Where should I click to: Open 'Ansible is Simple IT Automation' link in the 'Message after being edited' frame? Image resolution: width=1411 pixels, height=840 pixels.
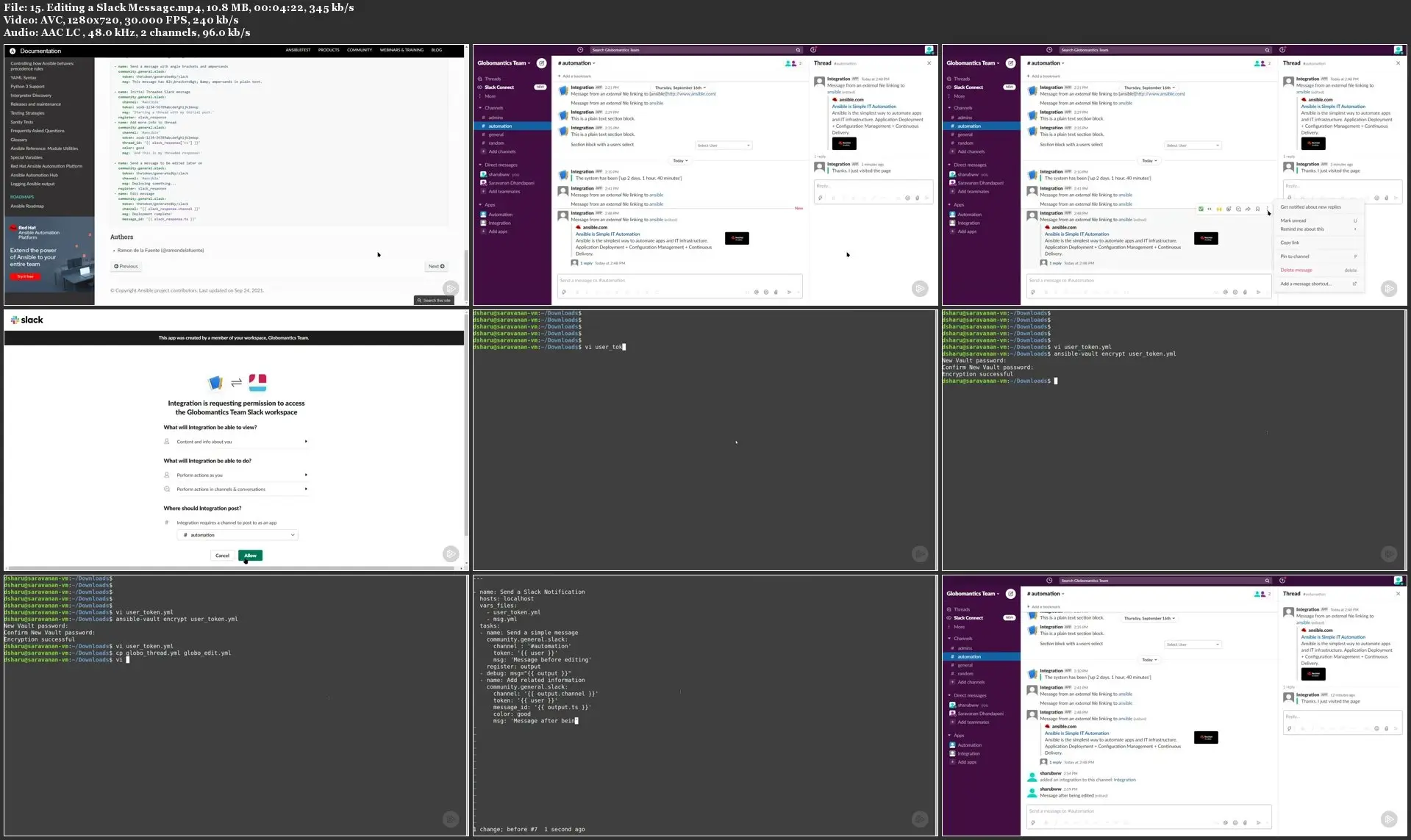[x=1076, y=733]
